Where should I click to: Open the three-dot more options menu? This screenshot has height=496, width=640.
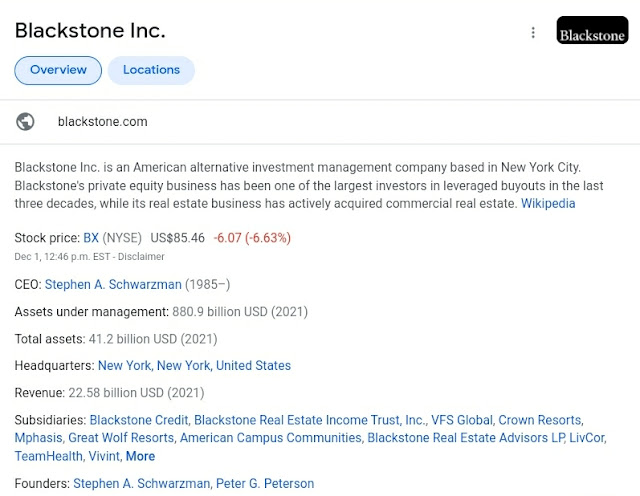point(533,32)
